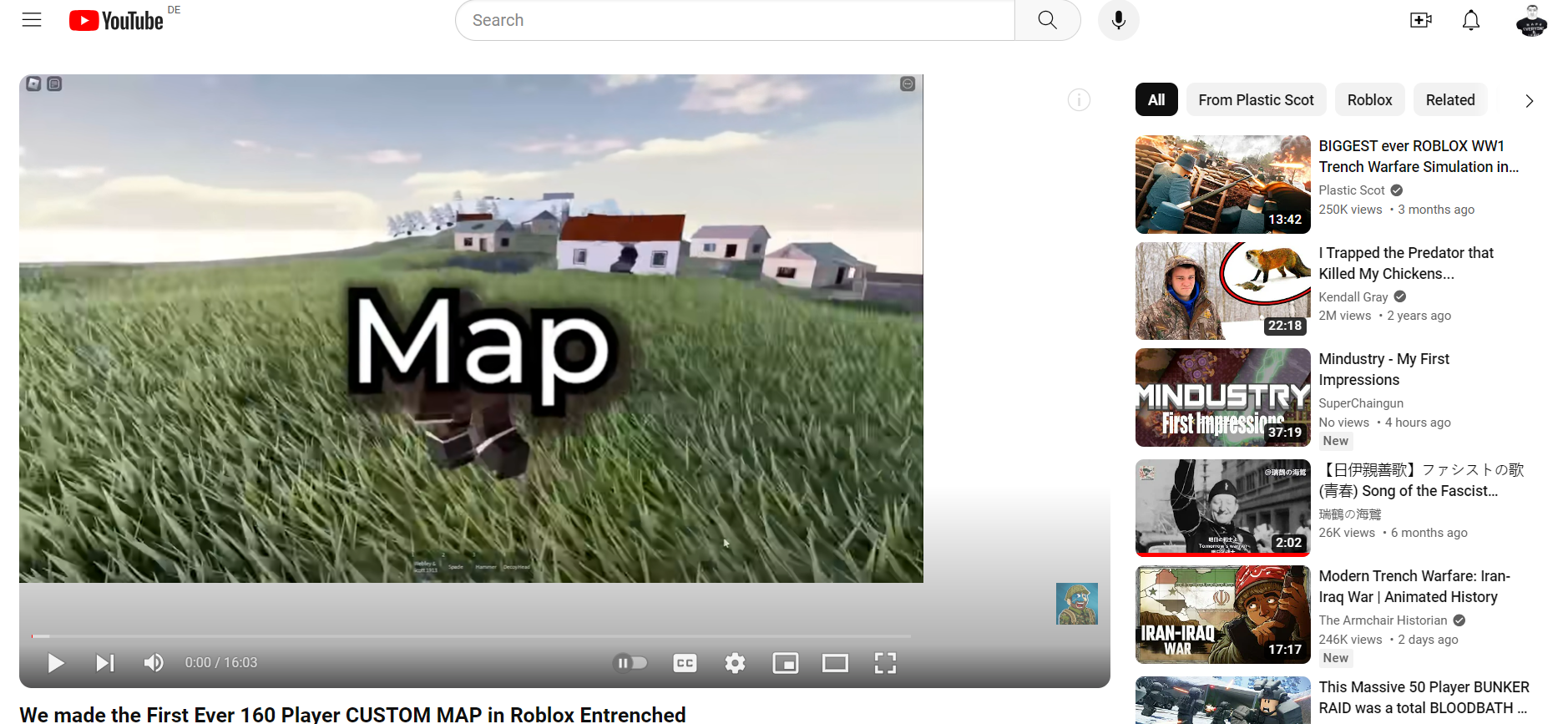The width and height of the screenshot is (1568, 724).
Task: Start voice search with microphone
Action: pyautogui.click(x=1119, y=20)
